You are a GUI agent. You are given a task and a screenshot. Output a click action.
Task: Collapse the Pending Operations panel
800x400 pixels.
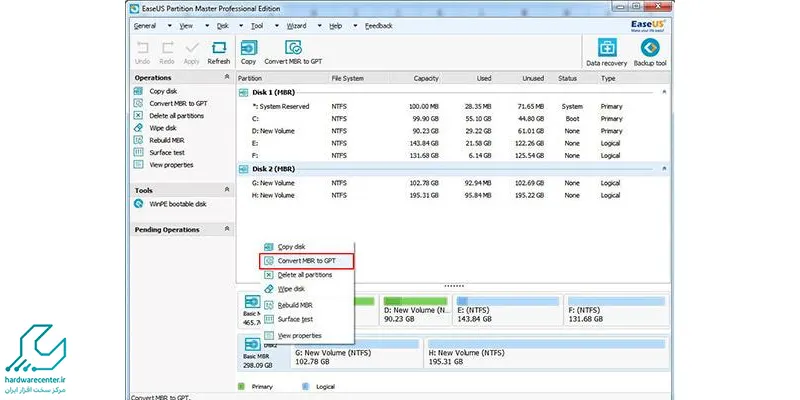click(x=227, y=229)
